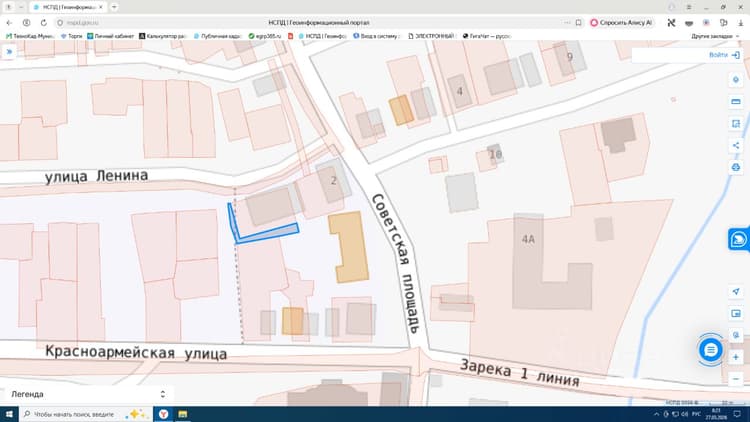This screenshot has height=422, width=750.
Task: Go back with browser back arrow
Action: [x=9, y=22]
